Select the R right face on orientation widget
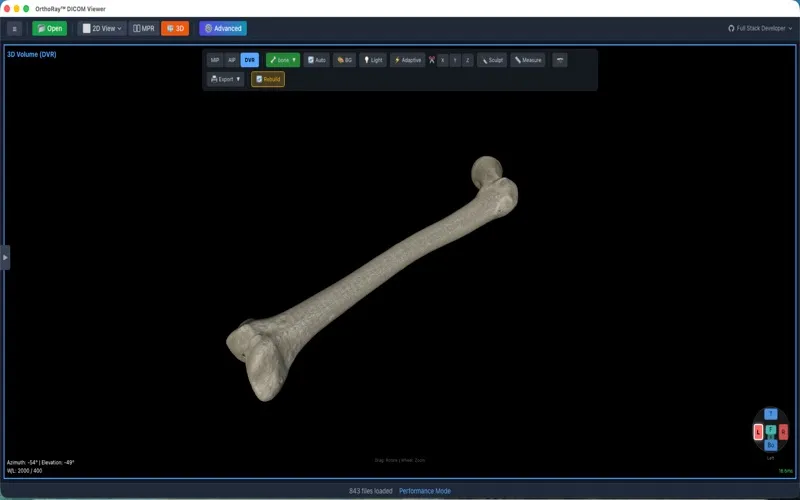Image resolution: width=800 pixels, height=500 pixels. tap(783, 432)
